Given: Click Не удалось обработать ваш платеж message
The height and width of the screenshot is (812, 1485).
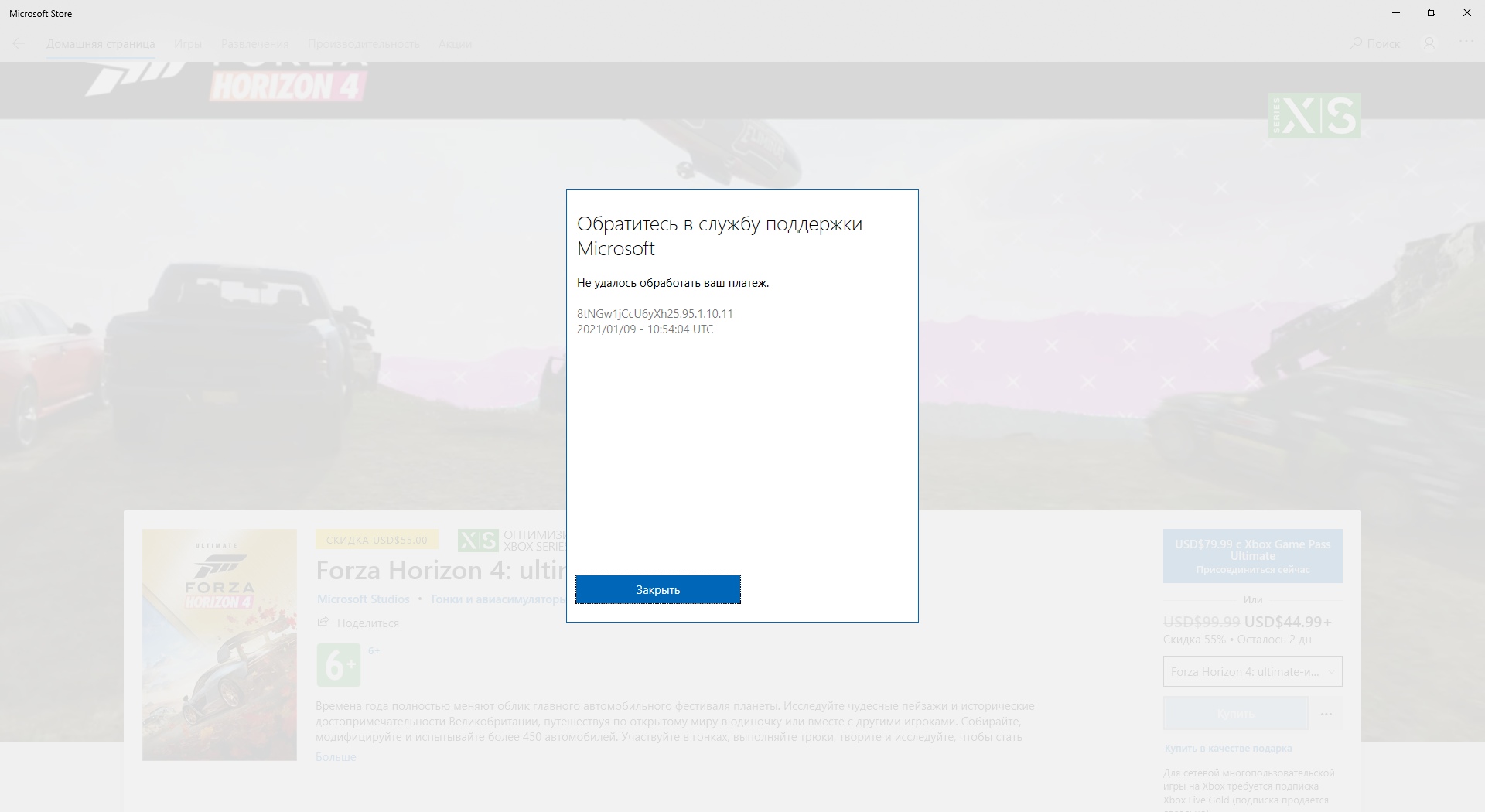Looking at the screenshot, I should pos(673,283).
